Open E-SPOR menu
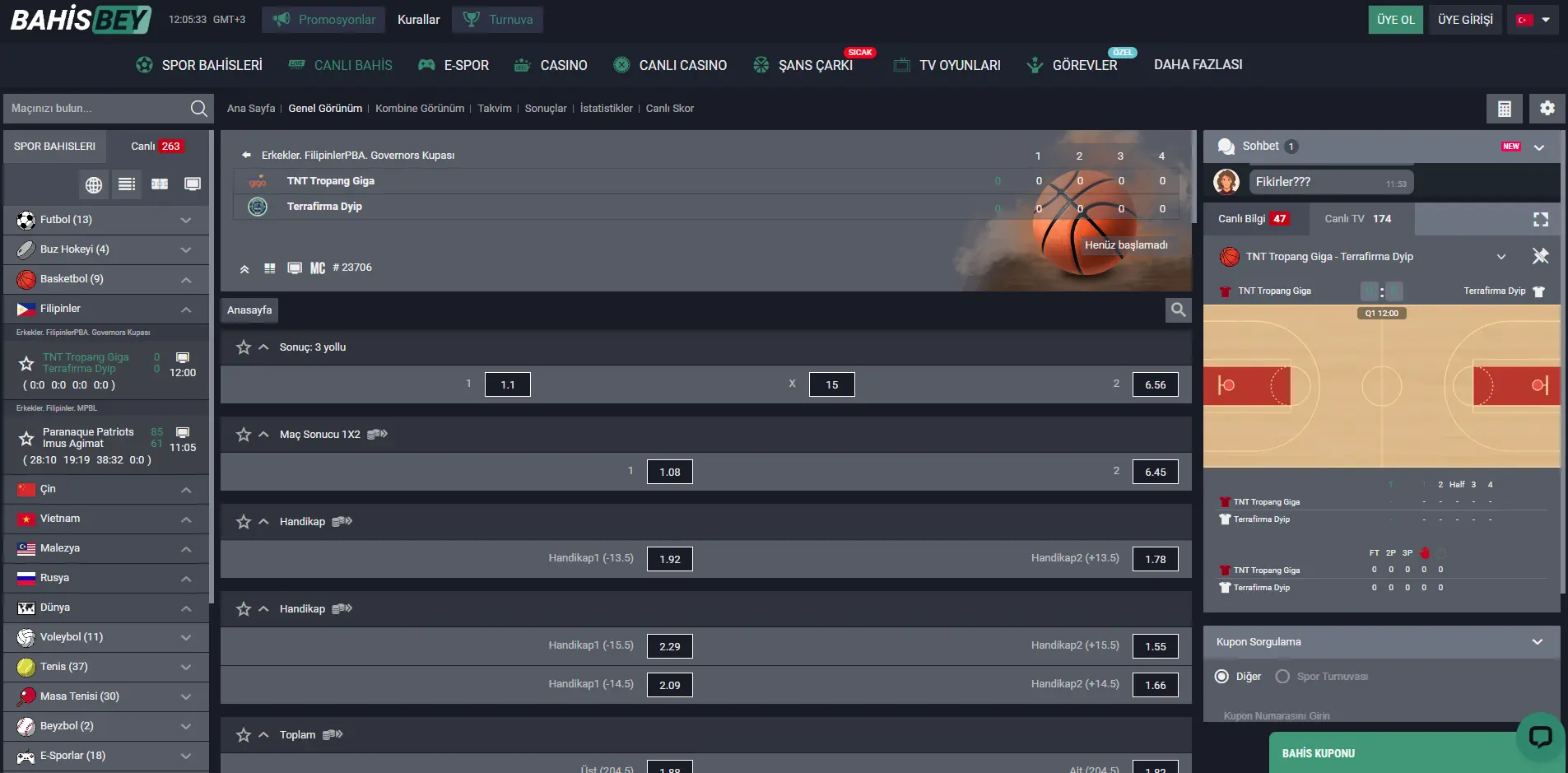 click(x=454, y=65)
